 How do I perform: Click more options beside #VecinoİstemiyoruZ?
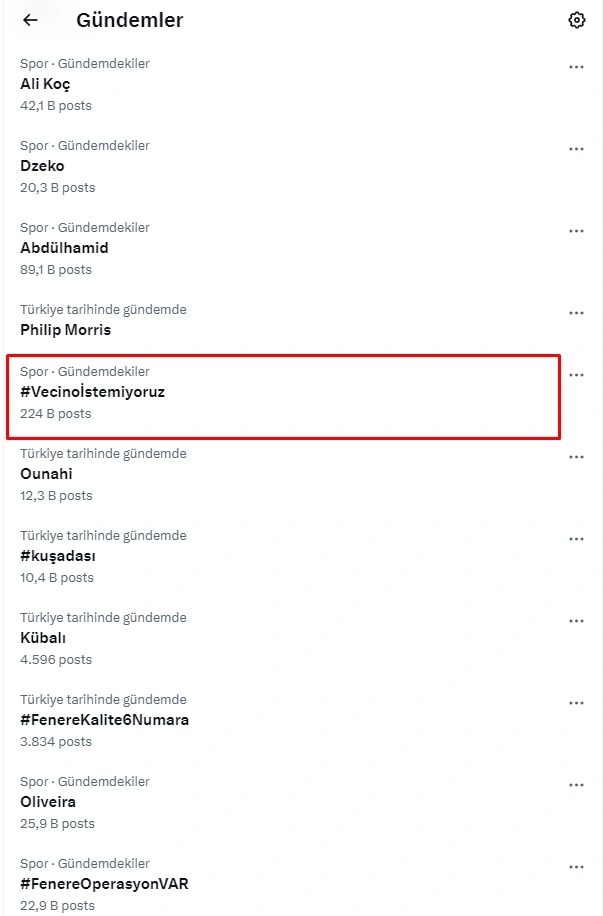[576, 375]
